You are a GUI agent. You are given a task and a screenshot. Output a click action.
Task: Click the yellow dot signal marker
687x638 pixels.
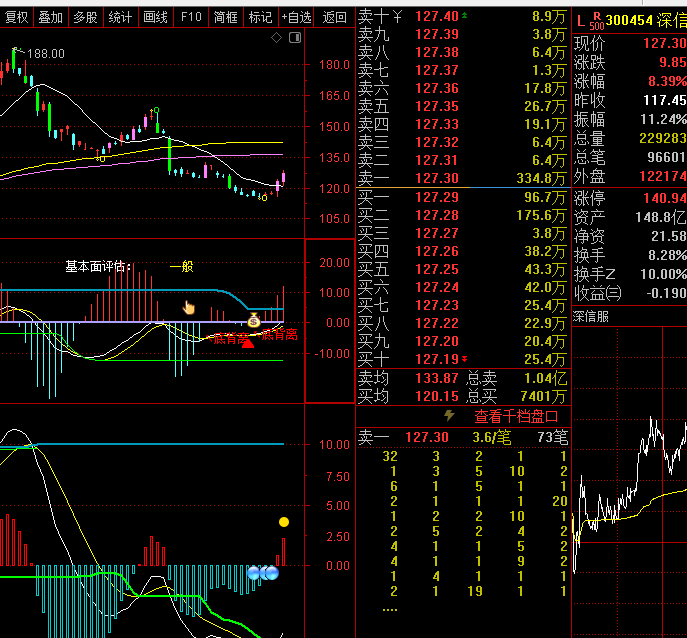pyautogui.click(x=284, y=522)
